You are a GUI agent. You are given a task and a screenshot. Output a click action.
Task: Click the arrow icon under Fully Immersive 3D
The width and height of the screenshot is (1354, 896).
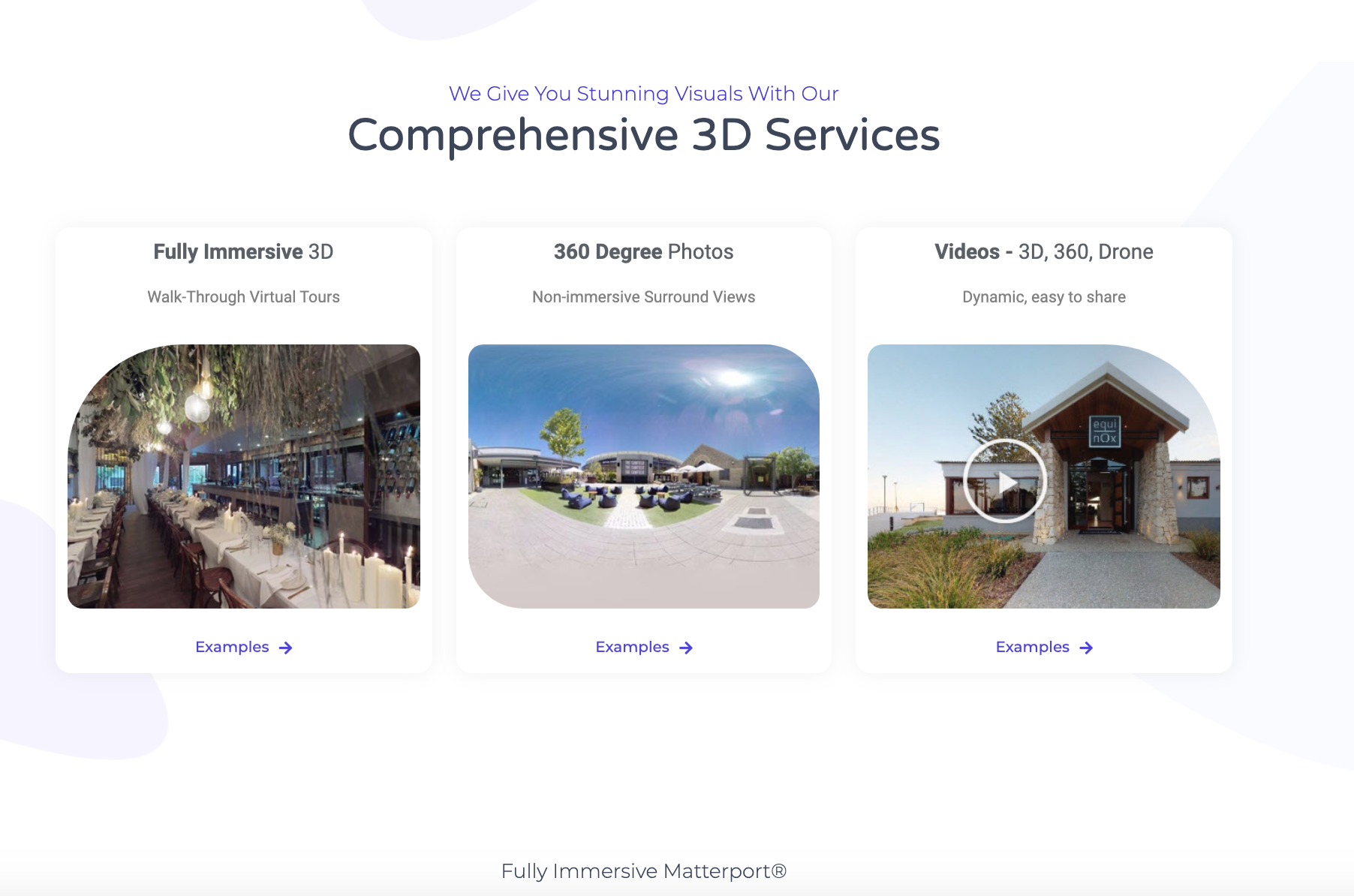click(x=285, y=648)
